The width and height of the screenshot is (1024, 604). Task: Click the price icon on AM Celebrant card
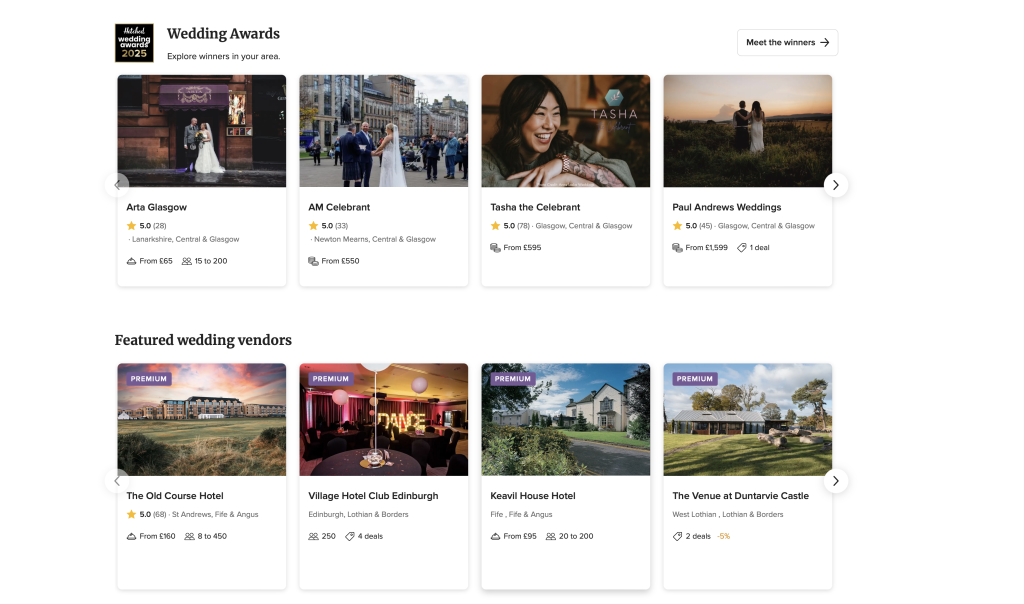click(x=313, y=261)
